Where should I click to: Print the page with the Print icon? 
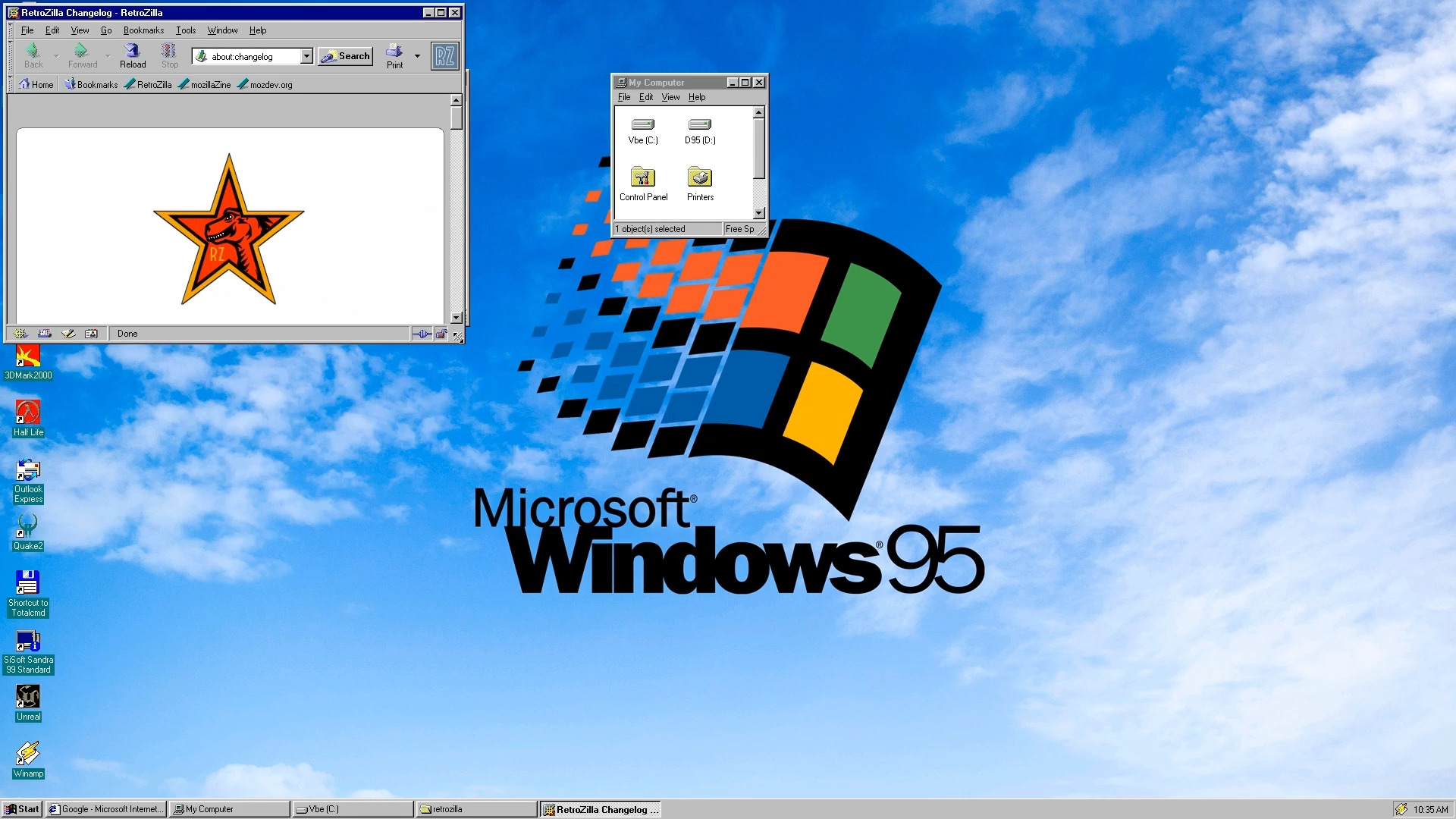coord(394,55)
